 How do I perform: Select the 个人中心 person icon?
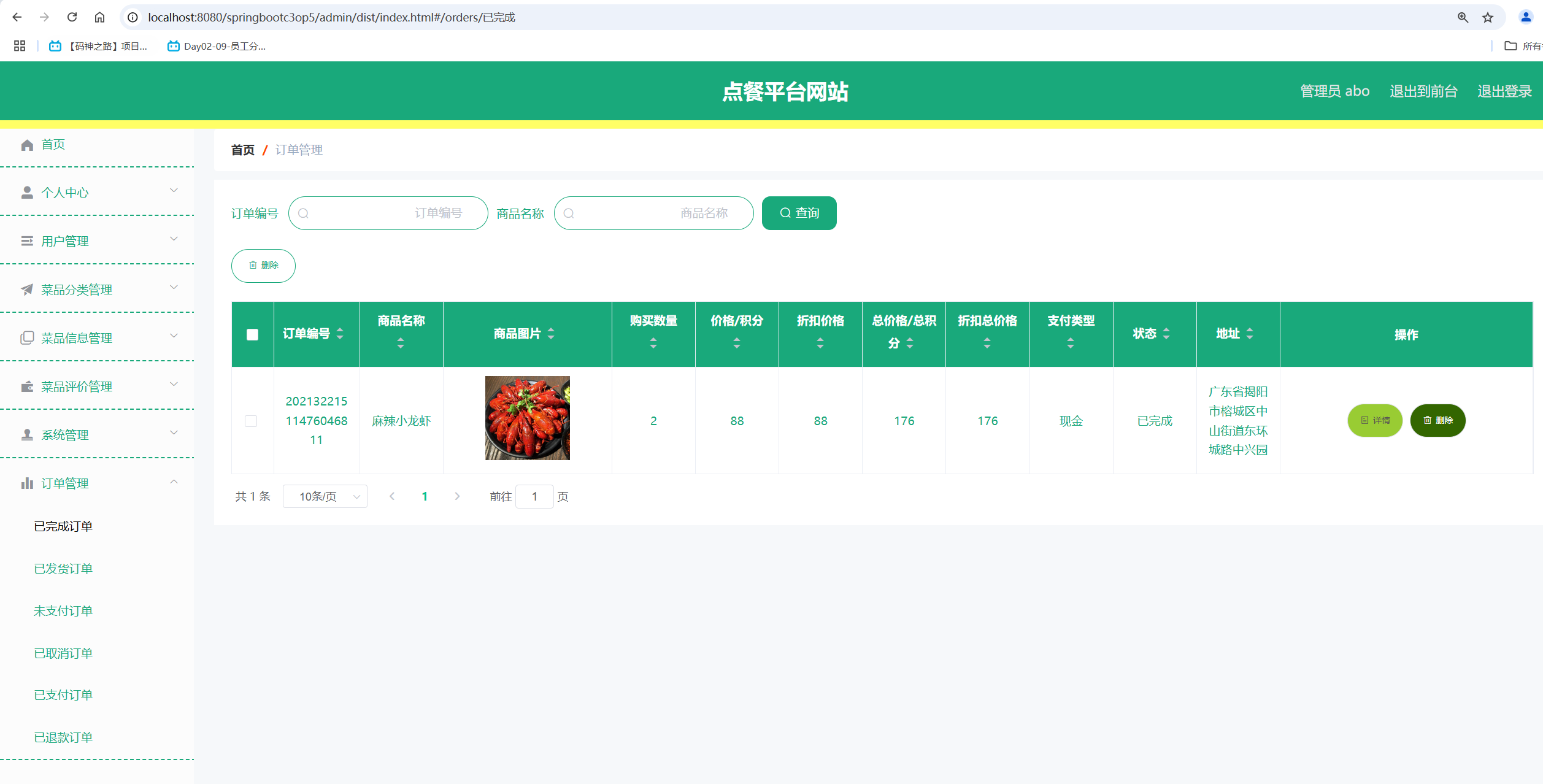coord(27,192)
